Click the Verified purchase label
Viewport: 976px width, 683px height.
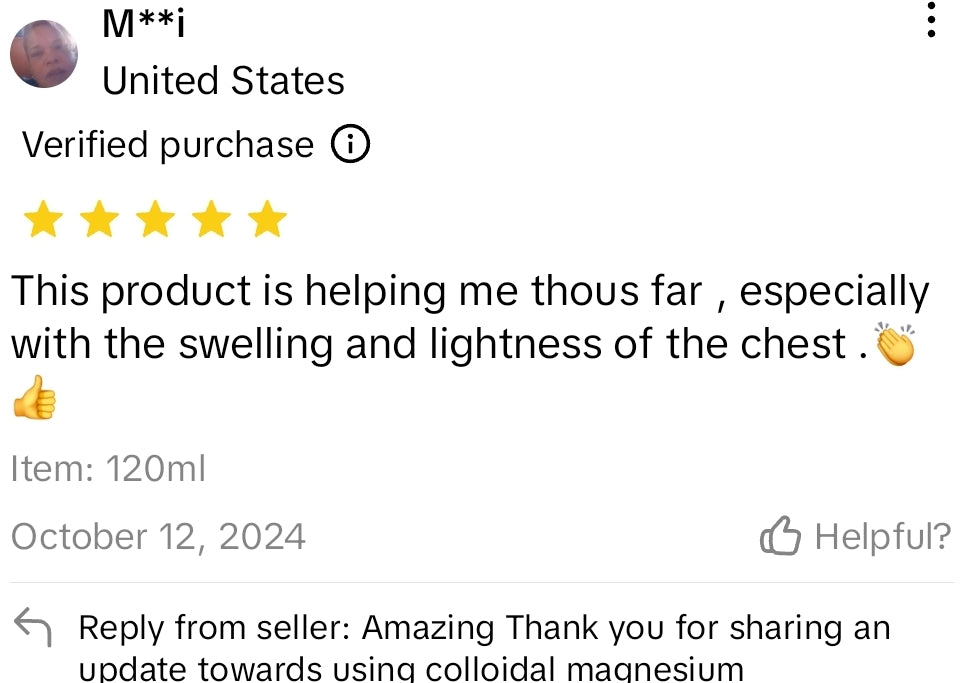tap(168, 146)
